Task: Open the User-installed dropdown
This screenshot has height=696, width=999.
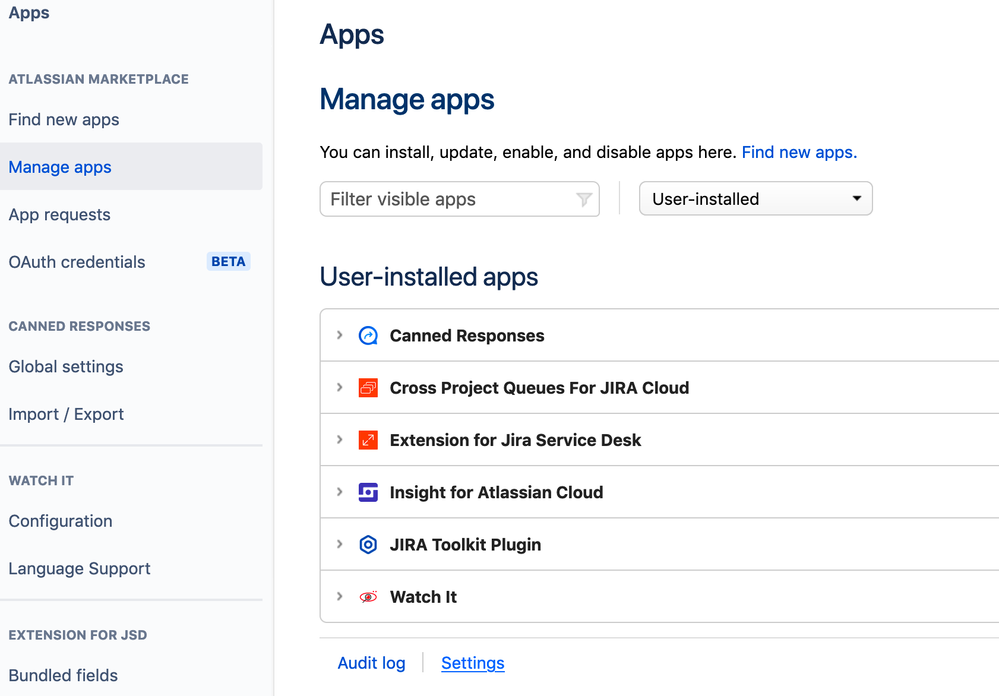Action: click(x=755, y=199)
